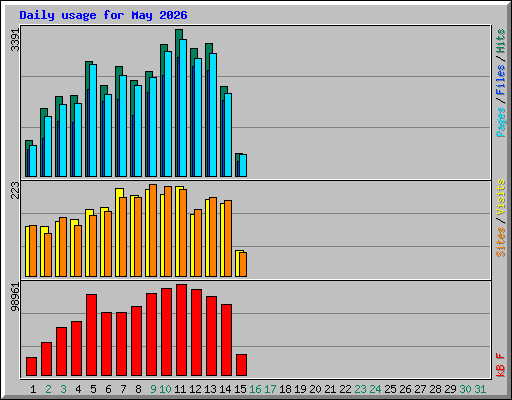Click day label 10 on the axis
This screenshot has width=512, height=400.
click(x=165, y=389)
